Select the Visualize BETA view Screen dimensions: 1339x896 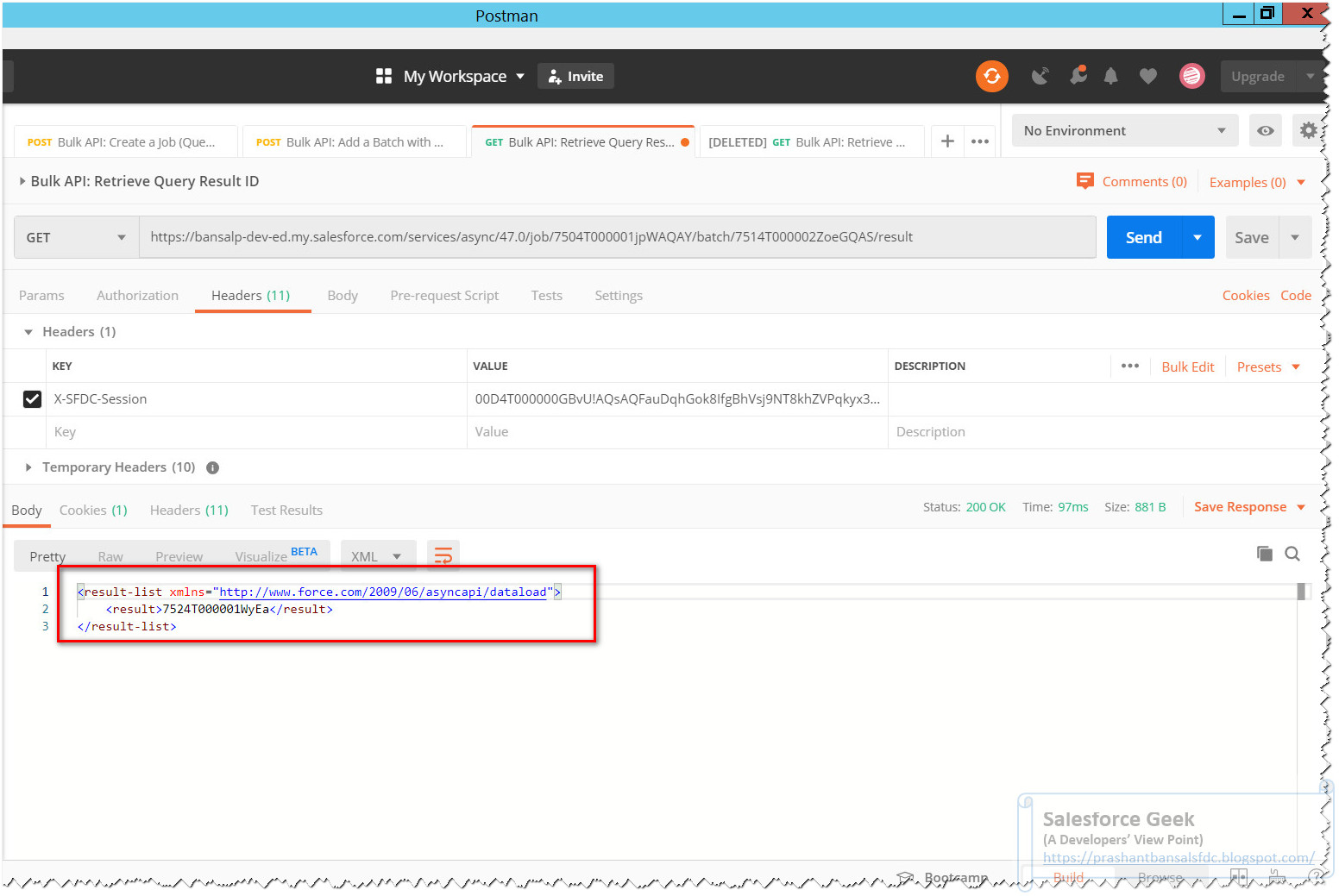(x=276, y=555)
